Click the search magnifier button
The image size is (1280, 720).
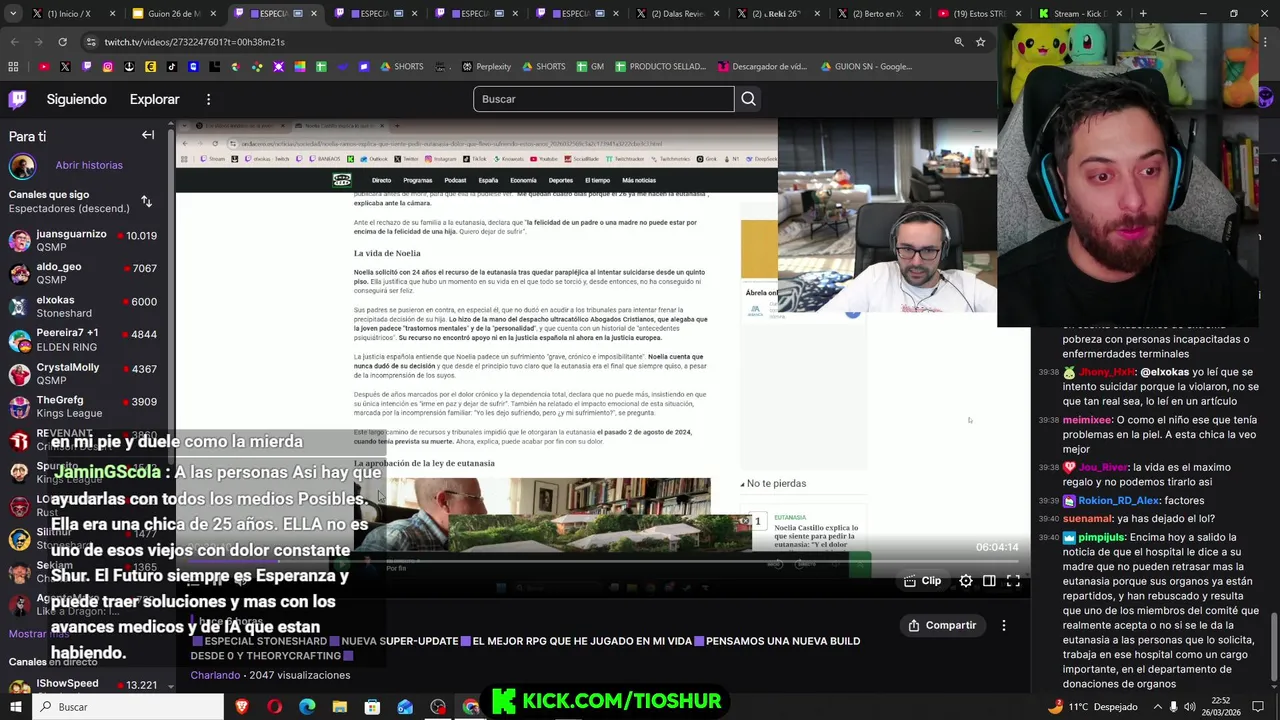pos(748,99)
